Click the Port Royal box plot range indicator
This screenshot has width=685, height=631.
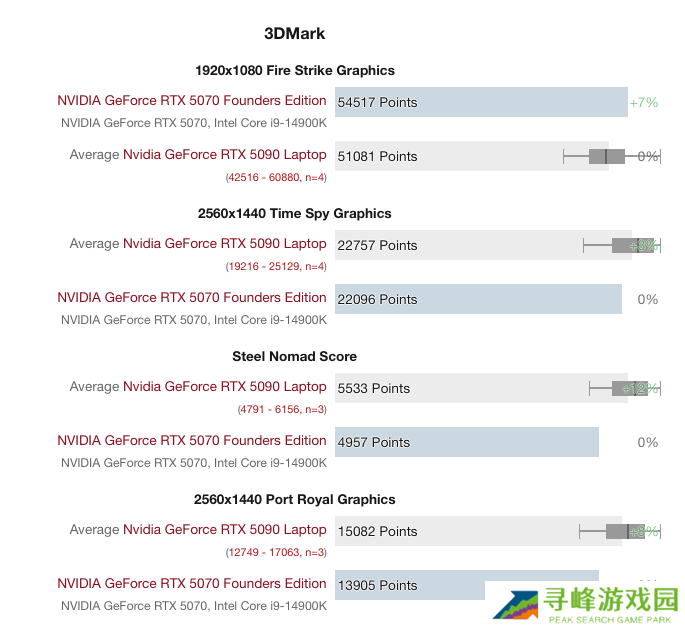pos(620,531)
